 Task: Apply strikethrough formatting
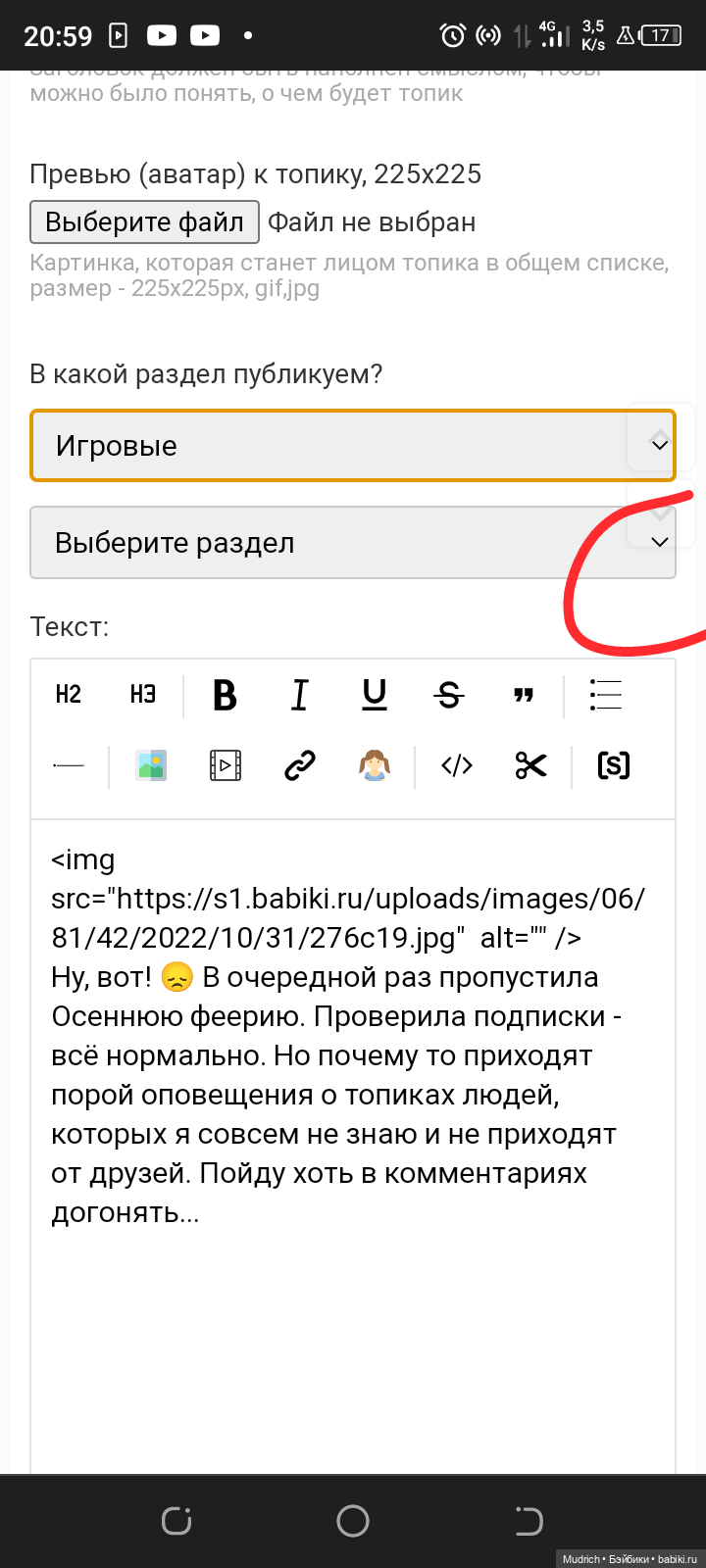point(449,695)
